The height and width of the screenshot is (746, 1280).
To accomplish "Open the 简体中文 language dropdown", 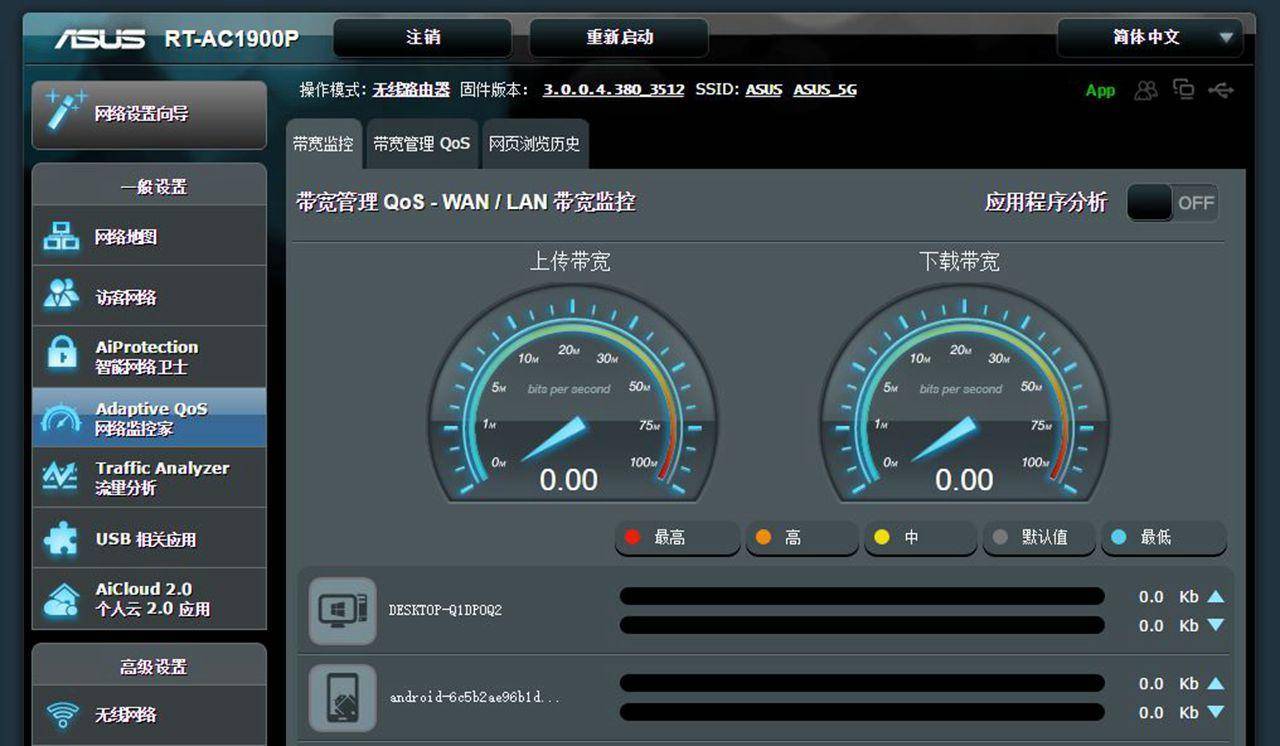I will 1149,38.
